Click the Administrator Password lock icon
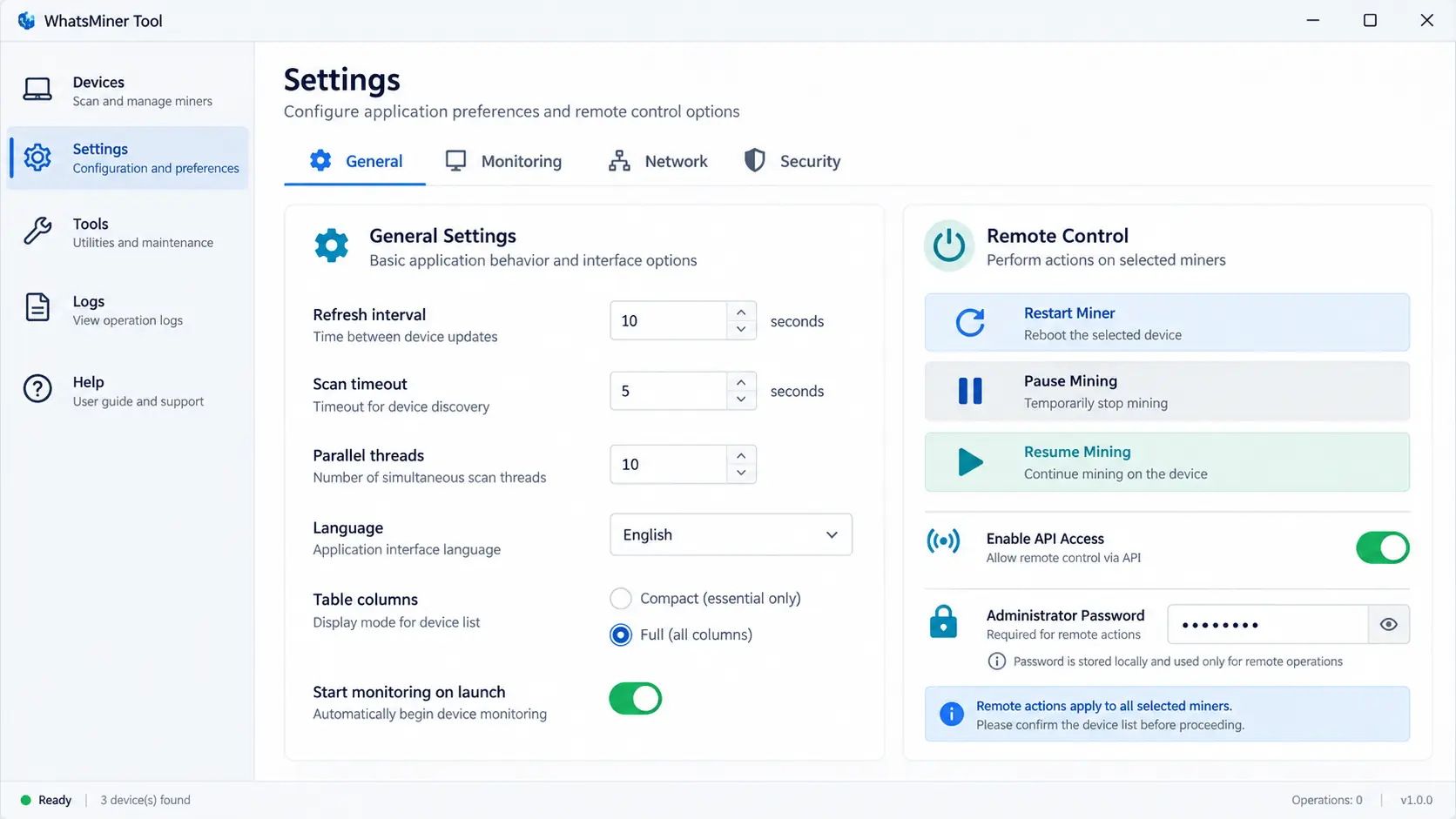 (x=943, y=621)
